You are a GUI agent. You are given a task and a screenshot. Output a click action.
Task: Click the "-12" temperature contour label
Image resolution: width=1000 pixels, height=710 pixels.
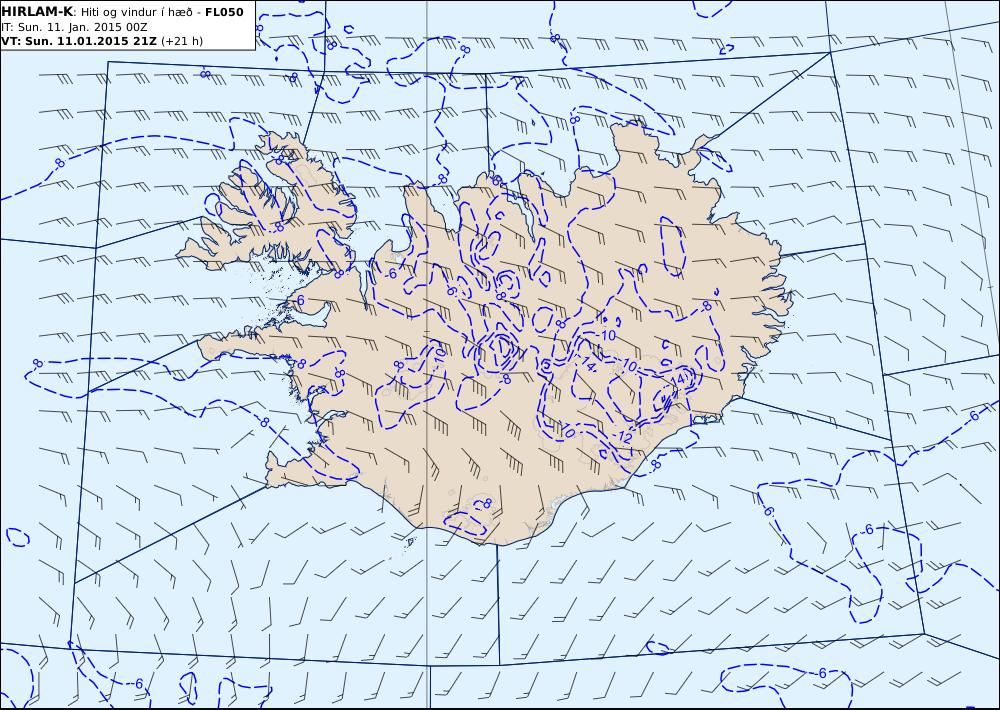623,438
